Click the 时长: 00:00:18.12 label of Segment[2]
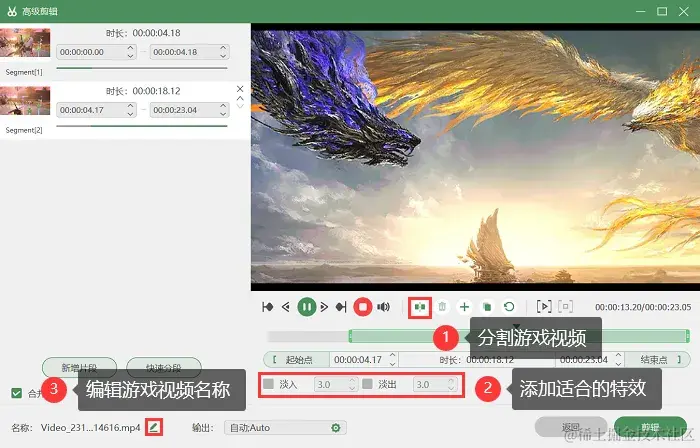 coord(143,91)
